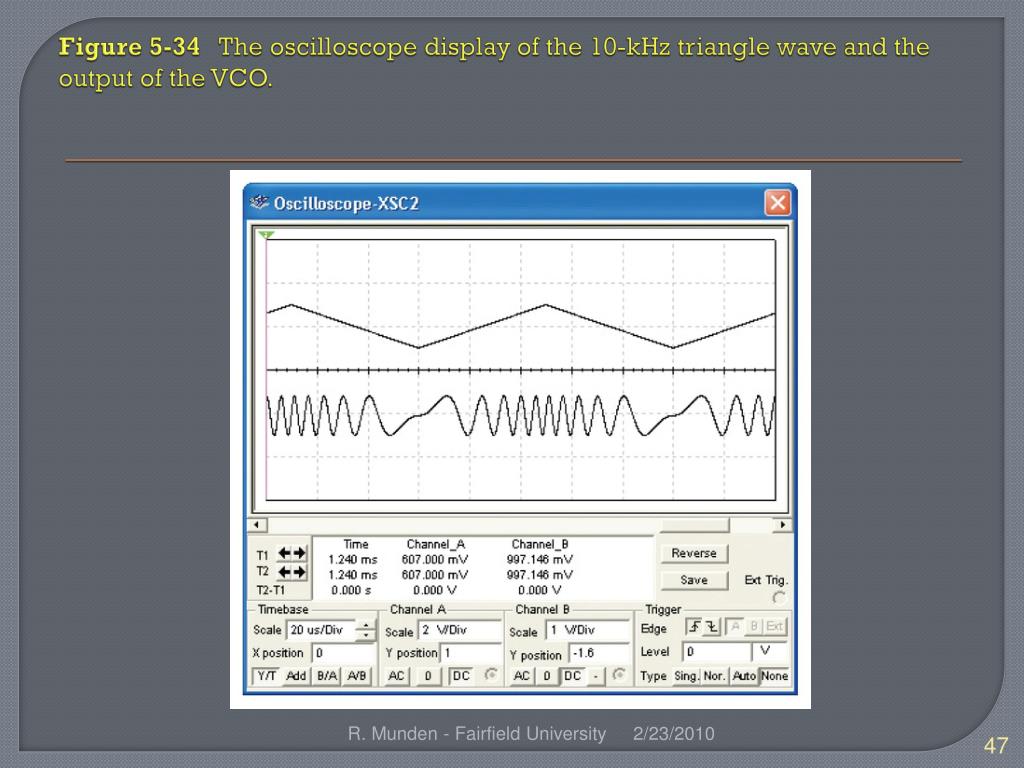Click the Timebase X position field
The width and height of the screenshot is (1024, 768).
343,653
